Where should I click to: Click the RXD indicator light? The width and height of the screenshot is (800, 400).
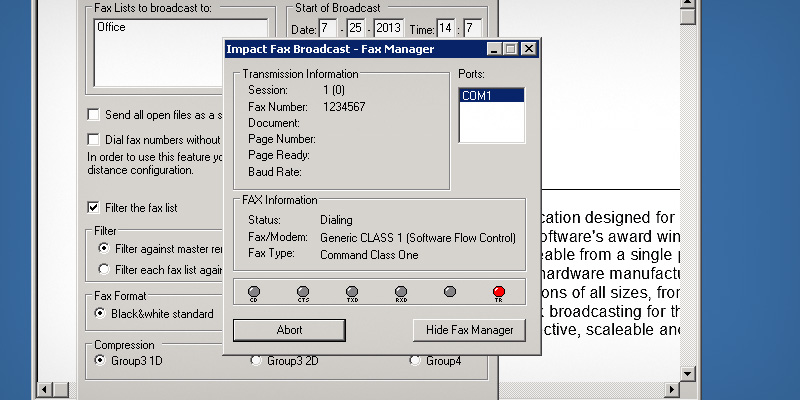(x=401, y=291)
